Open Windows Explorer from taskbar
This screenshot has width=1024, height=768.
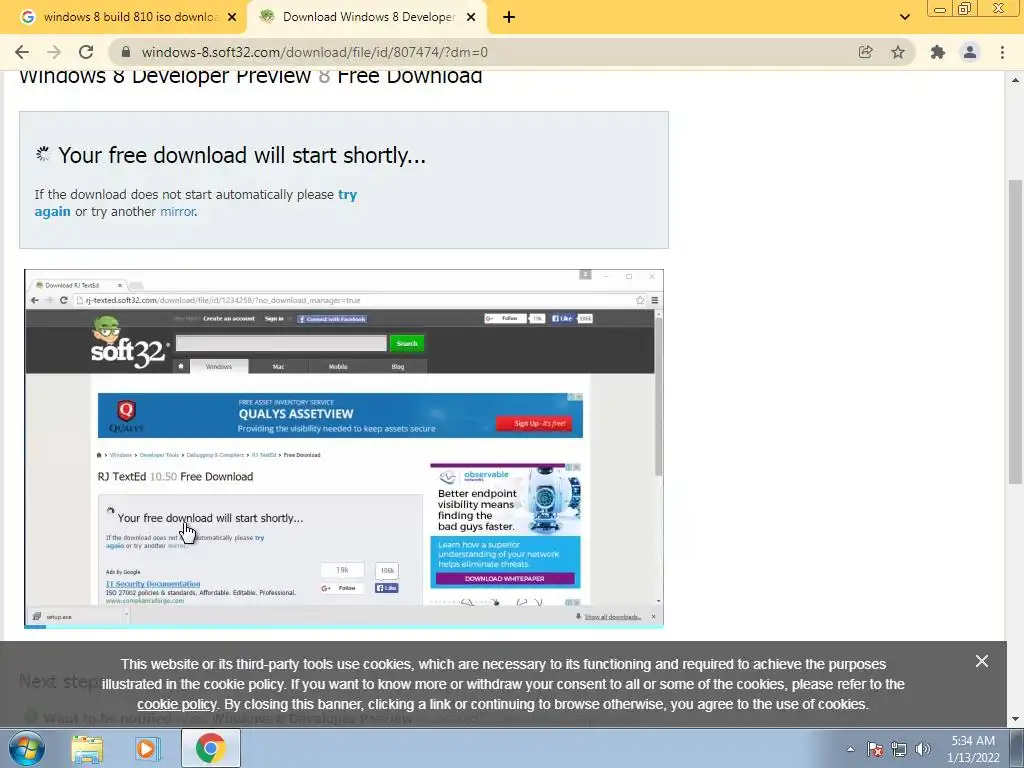pos(87,748)
